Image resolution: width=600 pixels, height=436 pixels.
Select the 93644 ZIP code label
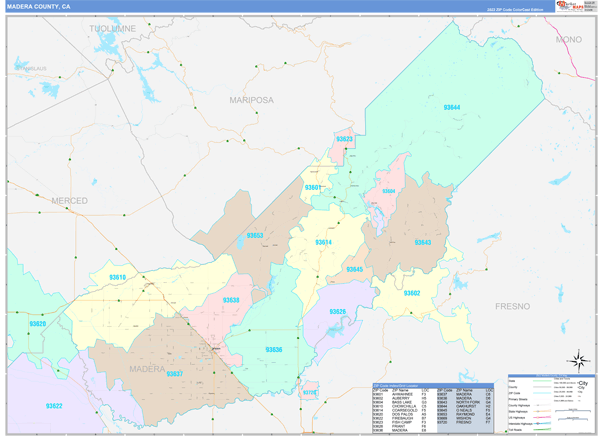click(451, 107)
